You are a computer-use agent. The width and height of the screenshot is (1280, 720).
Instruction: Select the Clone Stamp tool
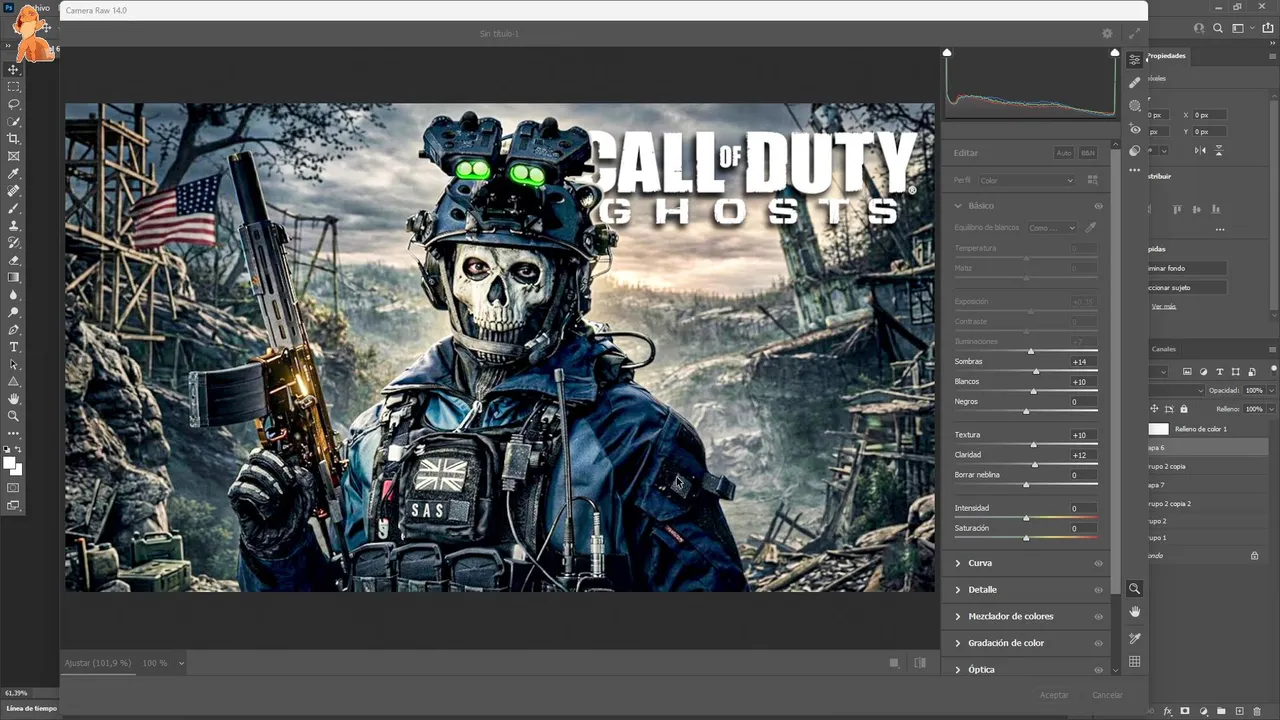click(14, 225)
